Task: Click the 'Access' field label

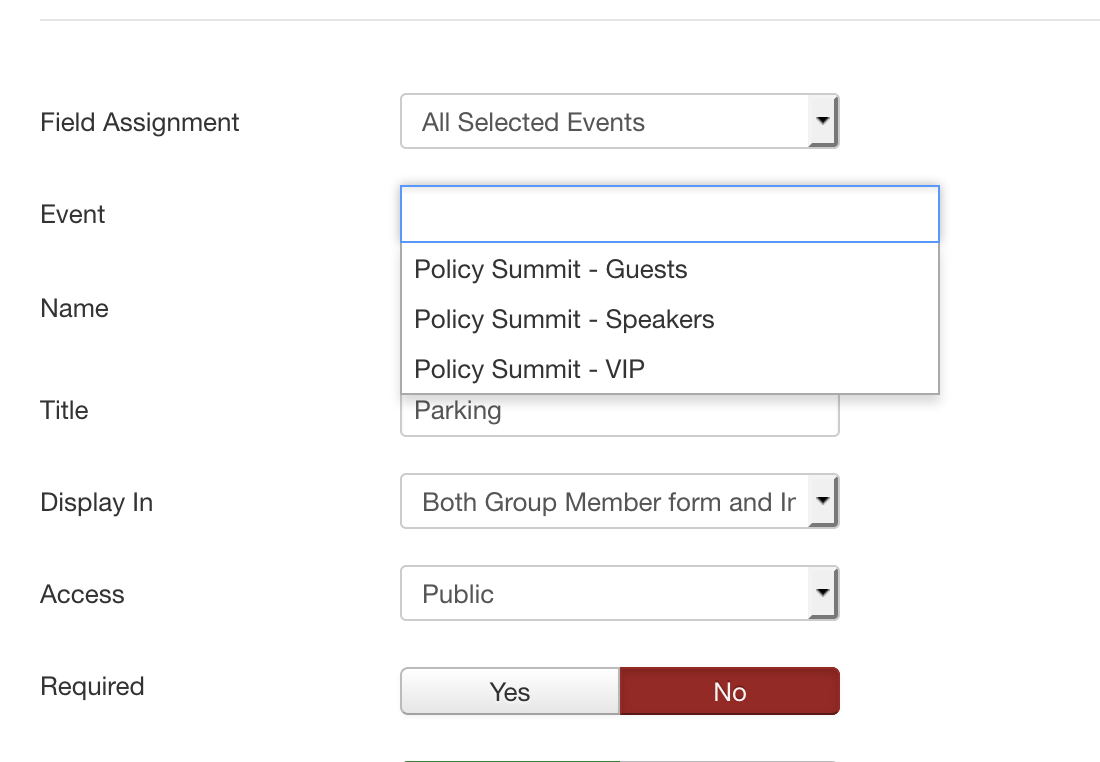Action: tap(83, 595)
